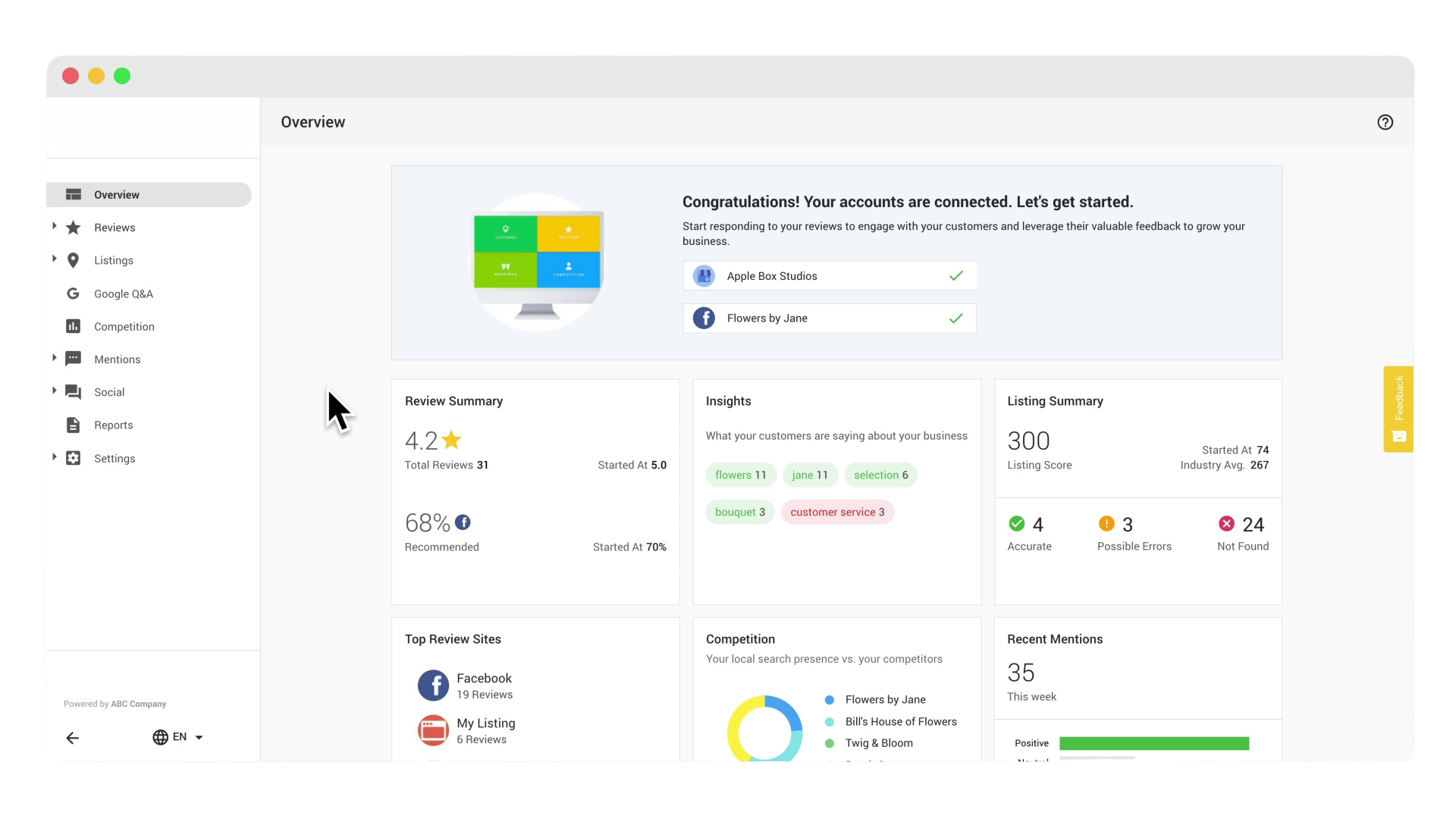Click the Settings gear icon
Image resolution: width=1456 pixels, height=819 pixels.
[x=73, y=458]
